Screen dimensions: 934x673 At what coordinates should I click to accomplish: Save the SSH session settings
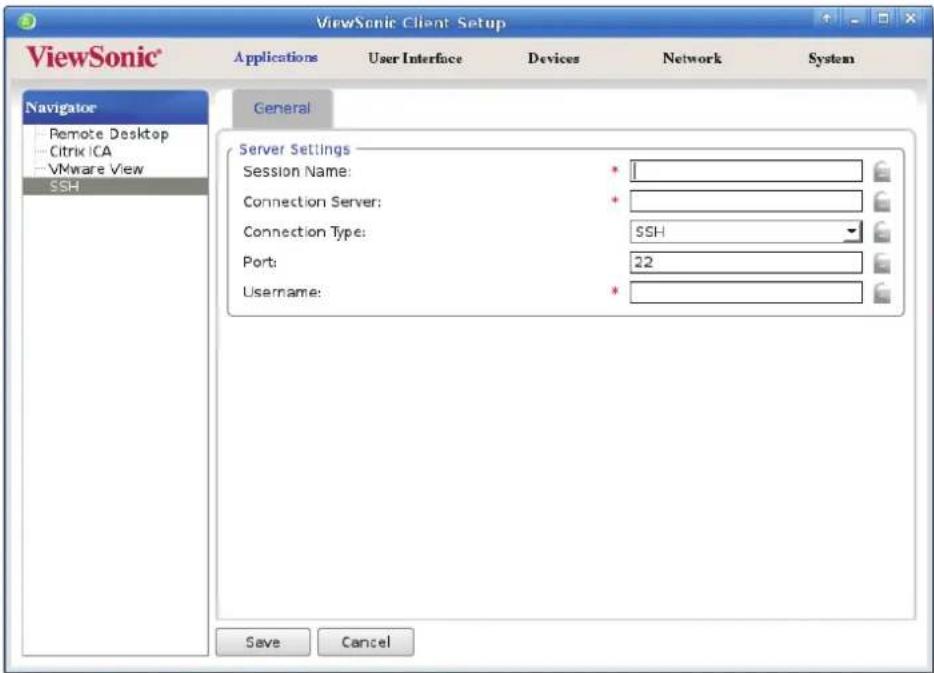point(263,642)
